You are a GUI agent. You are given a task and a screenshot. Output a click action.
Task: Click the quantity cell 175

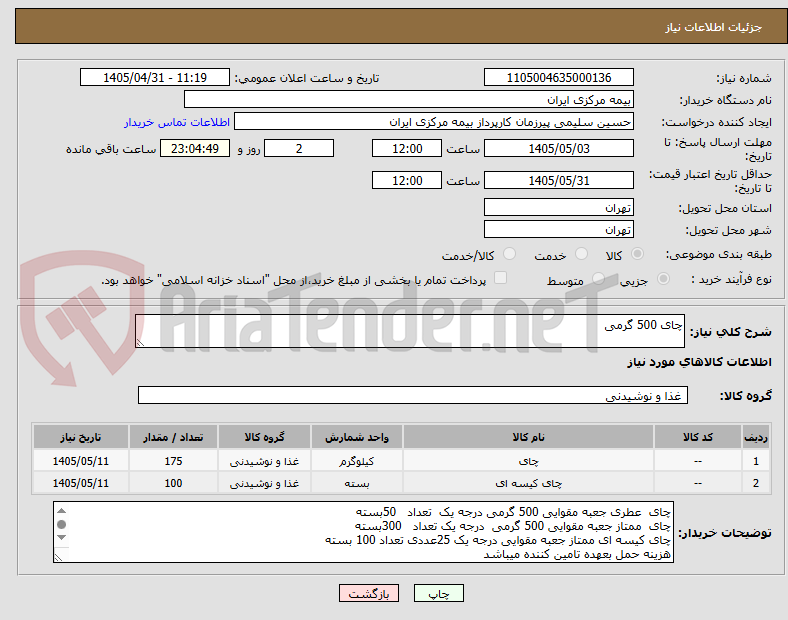point(173,461)
